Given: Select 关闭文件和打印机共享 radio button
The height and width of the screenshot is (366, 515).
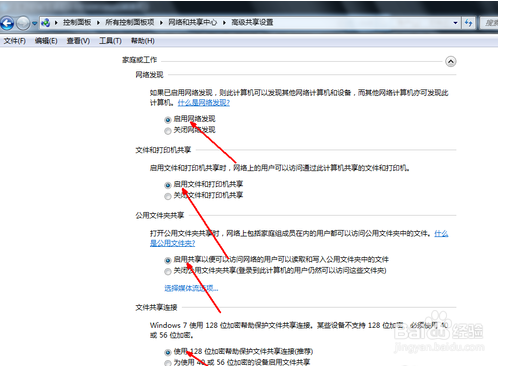Looking at the screenshot, I should (x=168, y=196).
